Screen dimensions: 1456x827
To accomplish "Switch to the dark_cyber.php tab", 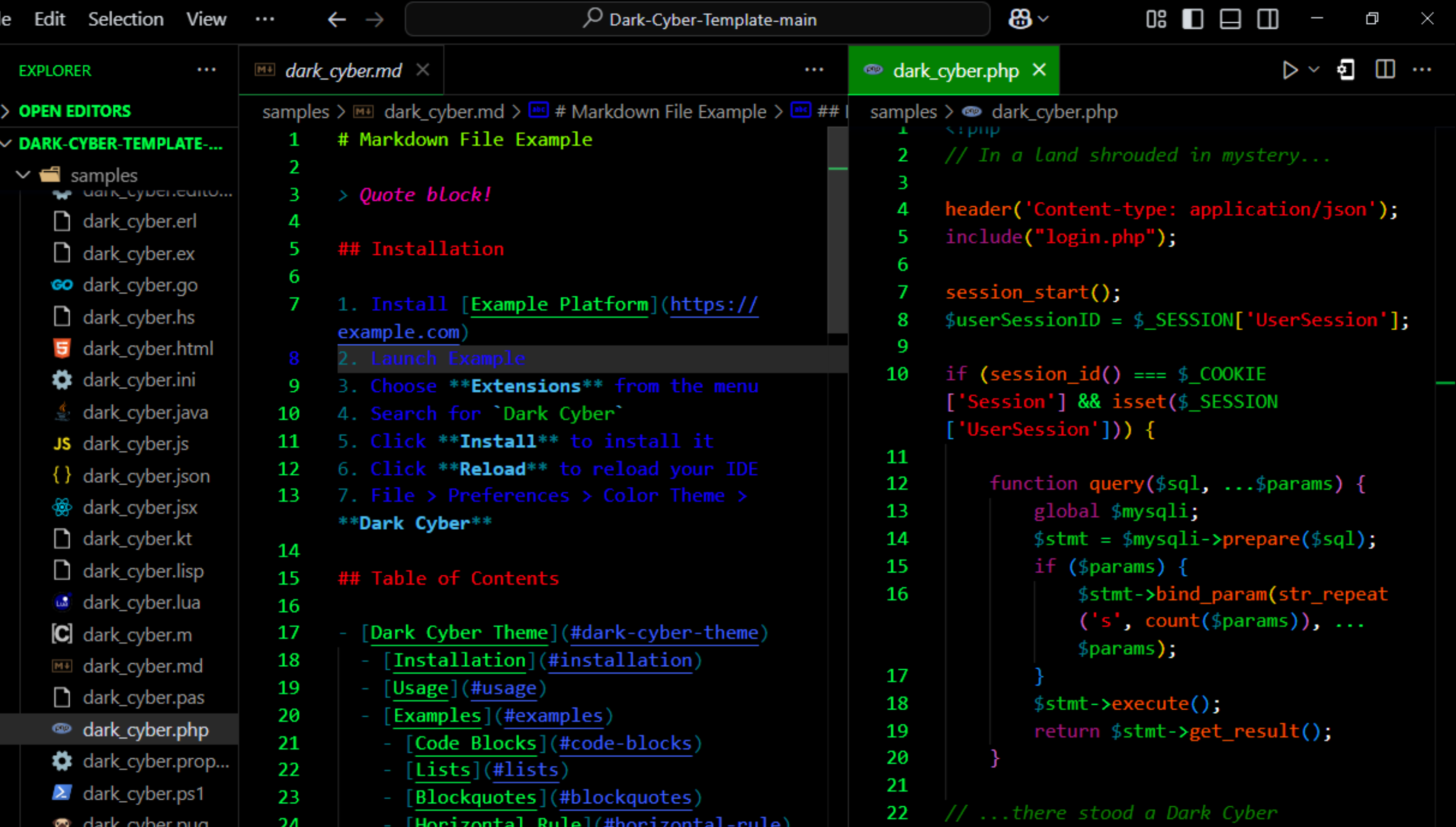I will pyautogui.click(x=955, y=70).
